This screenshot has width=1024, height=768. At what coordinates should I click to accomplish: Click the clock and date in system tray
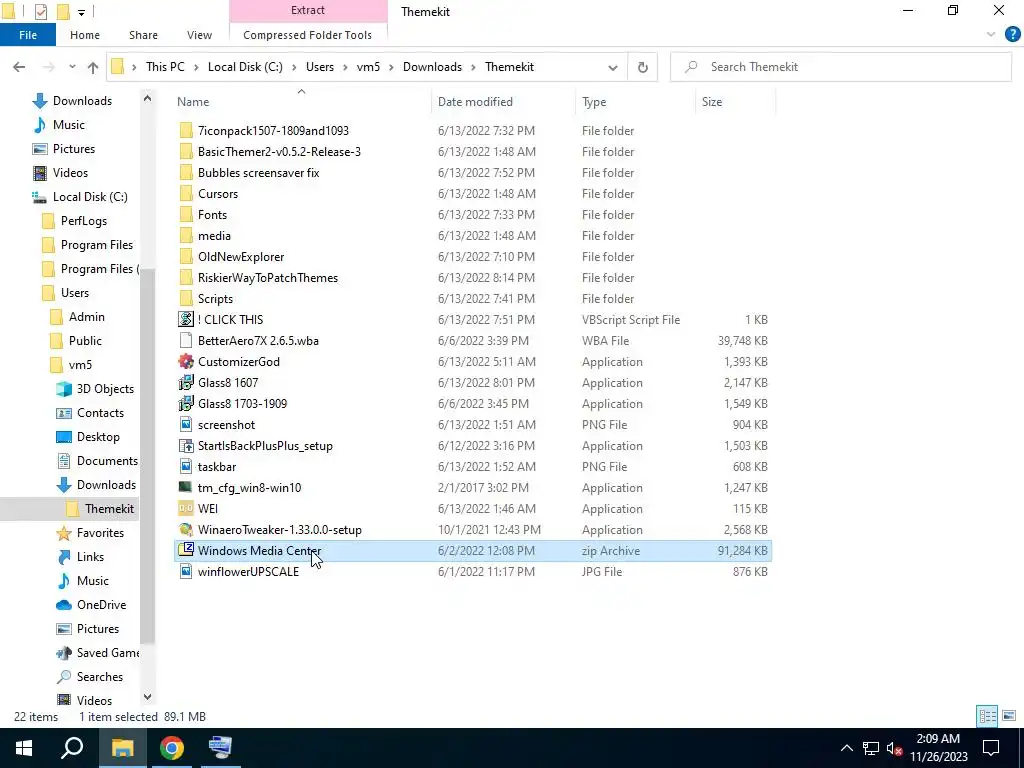(938, 748)
